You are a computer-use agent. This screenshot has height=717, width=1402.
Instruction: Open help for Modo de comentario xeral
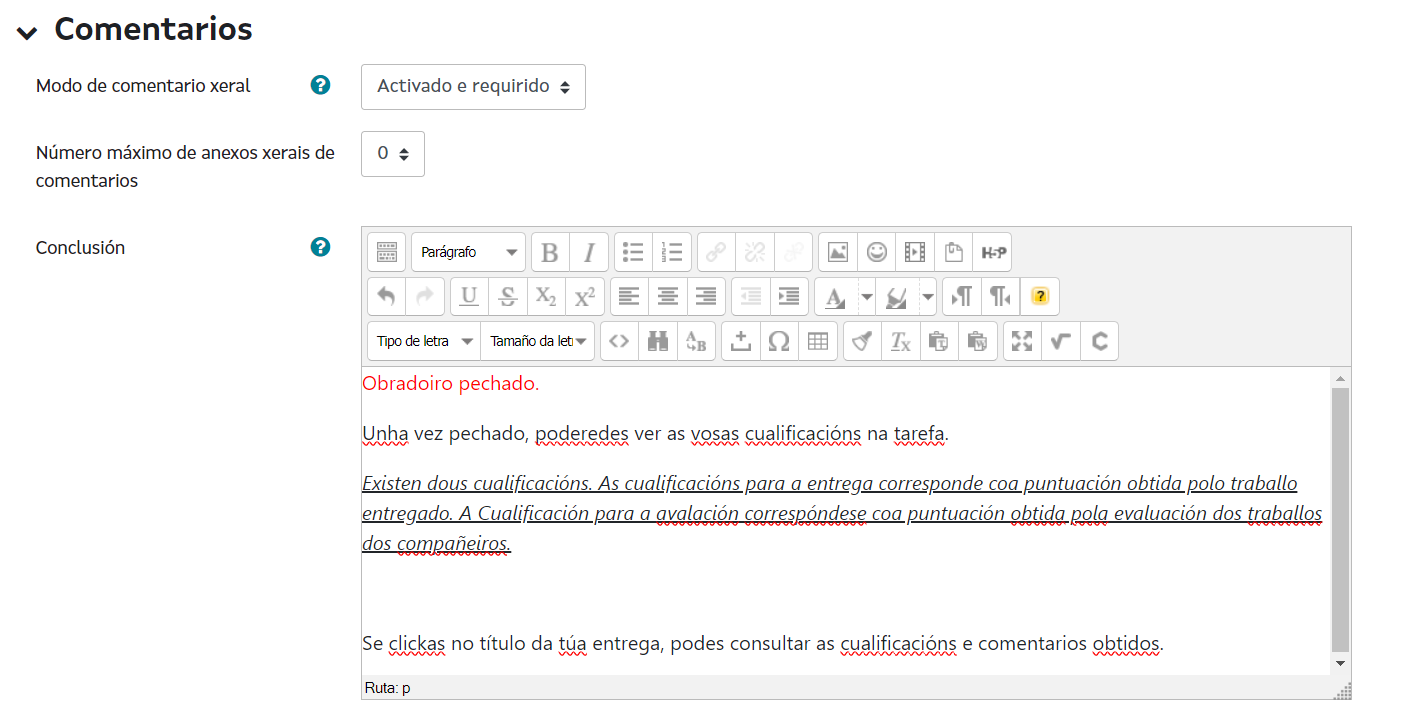[320, 86]
